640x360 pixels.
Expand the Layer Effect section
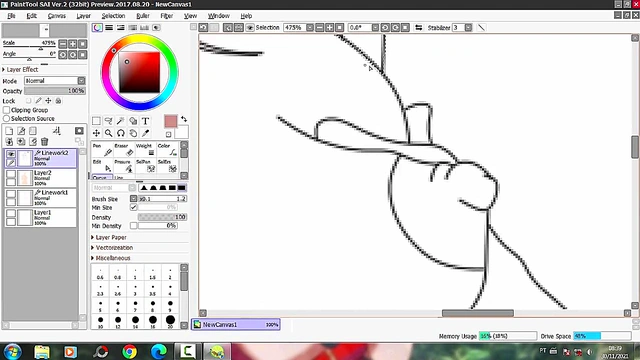[20, 69]
